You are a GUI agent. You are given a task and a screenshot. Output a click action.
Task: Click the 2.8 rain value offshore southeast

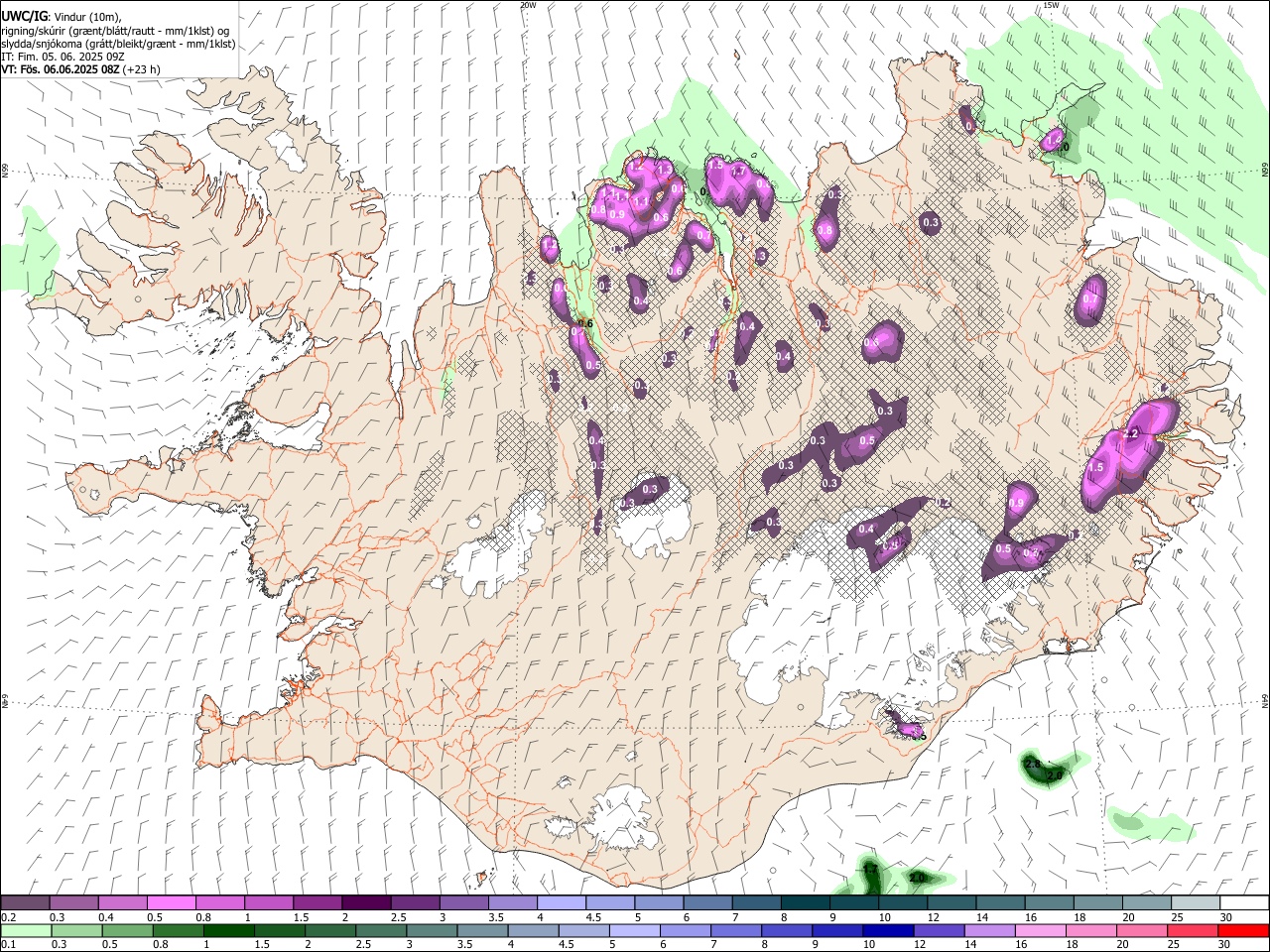[x=1032, y=764]
